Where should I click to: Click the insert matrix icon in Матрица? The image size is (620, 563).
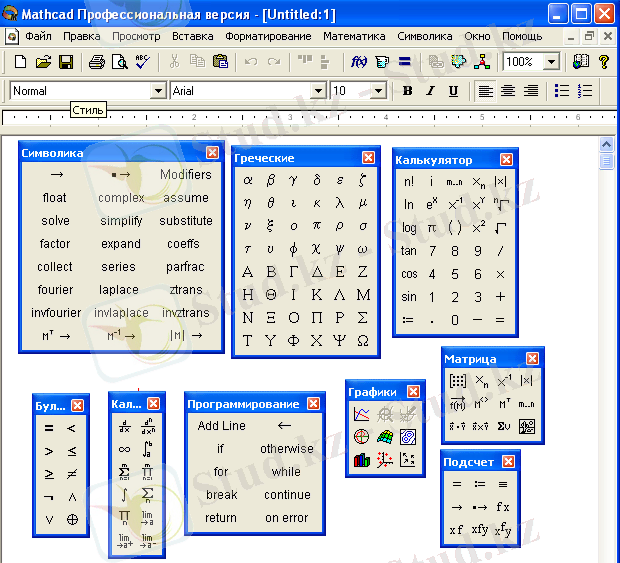coord(458,381)
